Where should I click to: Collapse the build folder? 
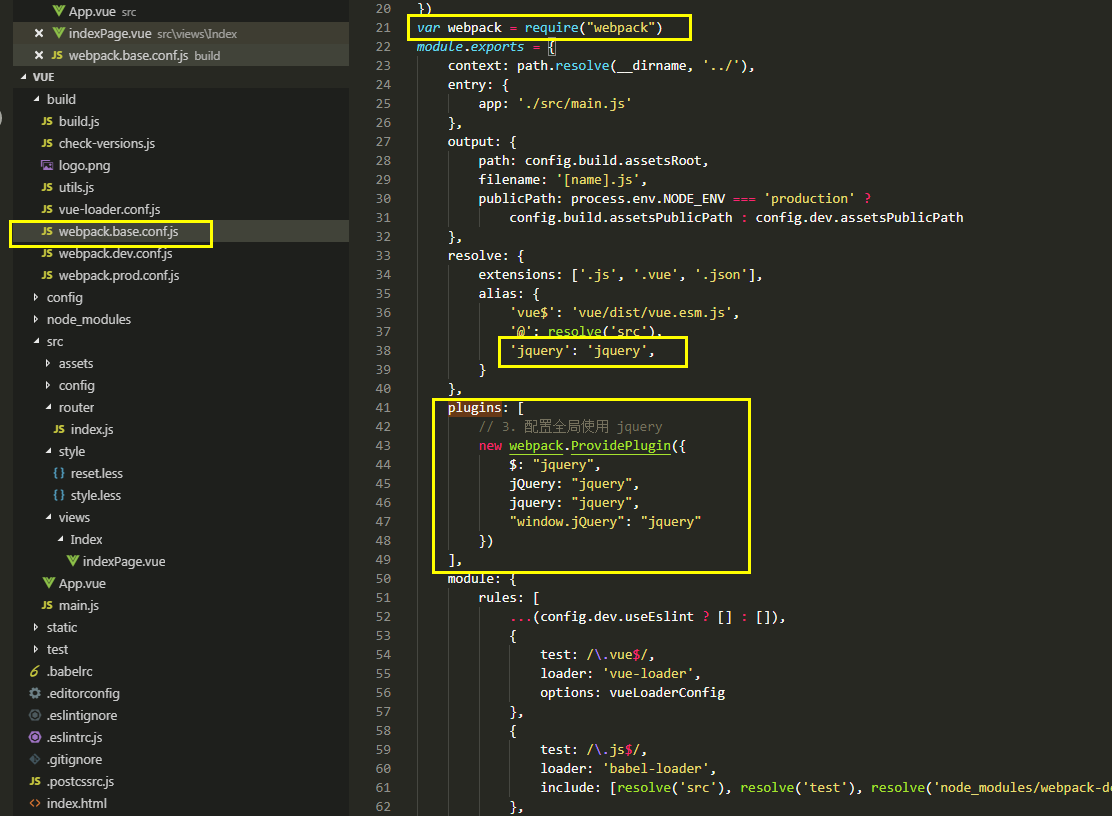click(36, 99)
